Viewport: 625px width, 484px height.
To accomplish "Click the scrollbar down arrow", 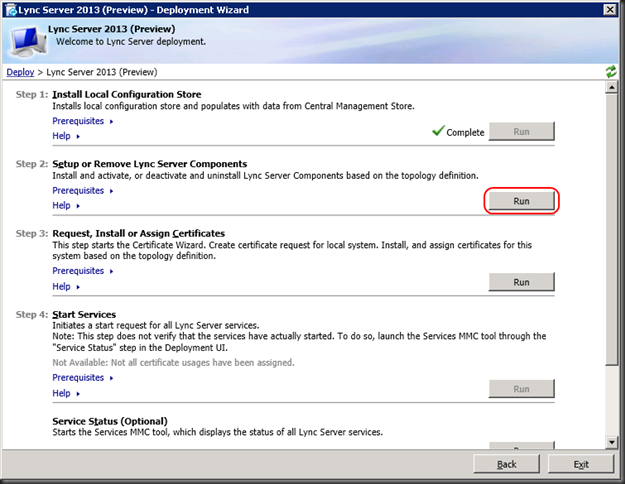I will [x=611, y=442].
